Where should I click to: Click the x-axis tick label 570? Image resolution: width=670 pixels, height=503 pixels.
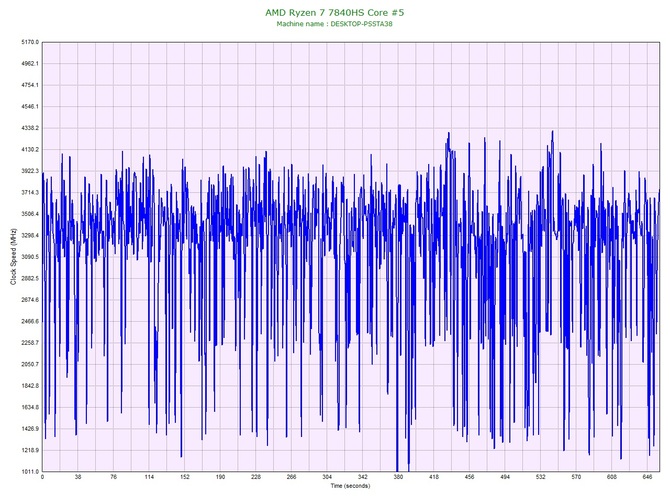point(576,477)
